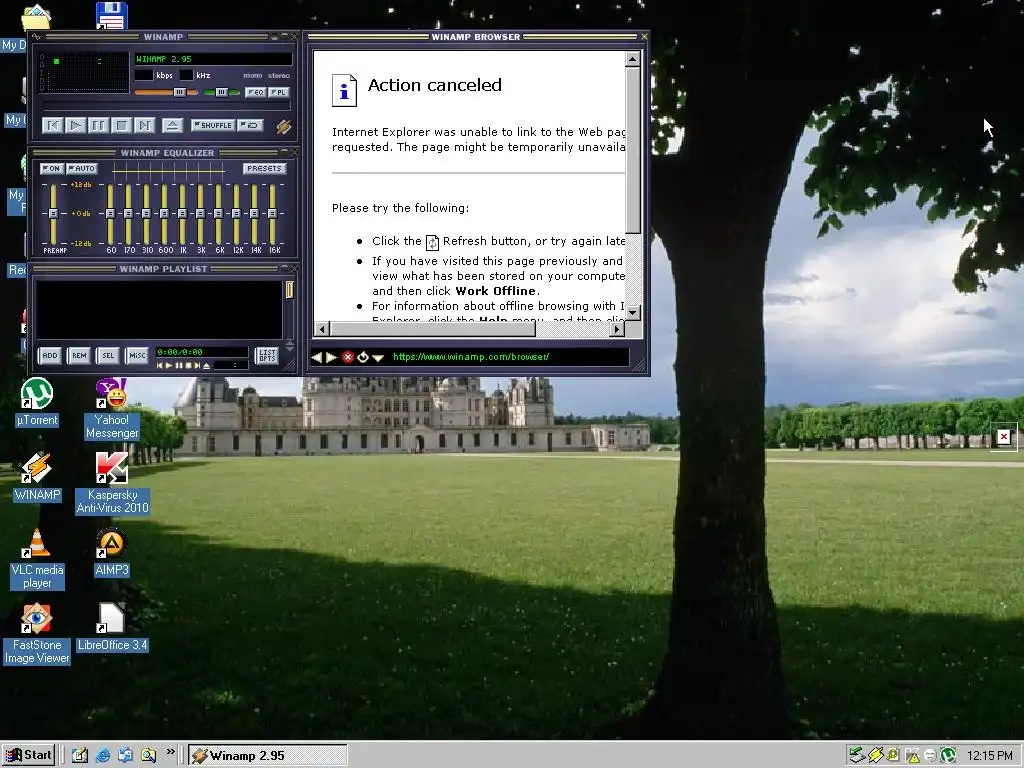
Task: Click the Winamp lightning bolt logo icon
Action: tap(283, 126)
